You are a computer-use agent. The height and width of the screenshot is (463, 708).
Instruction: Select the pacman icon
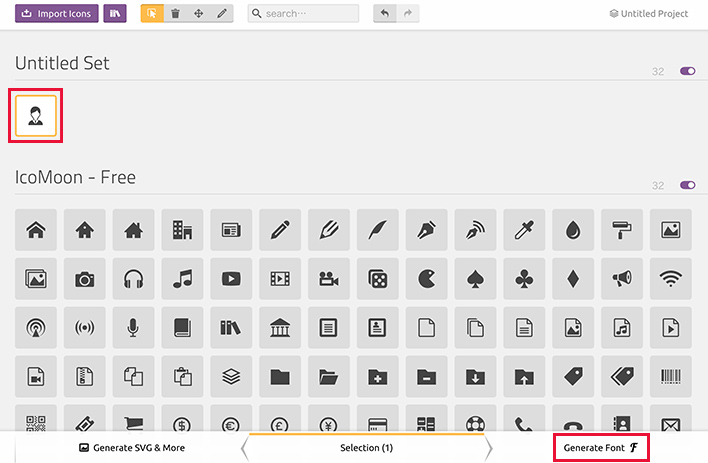point(426,279)
